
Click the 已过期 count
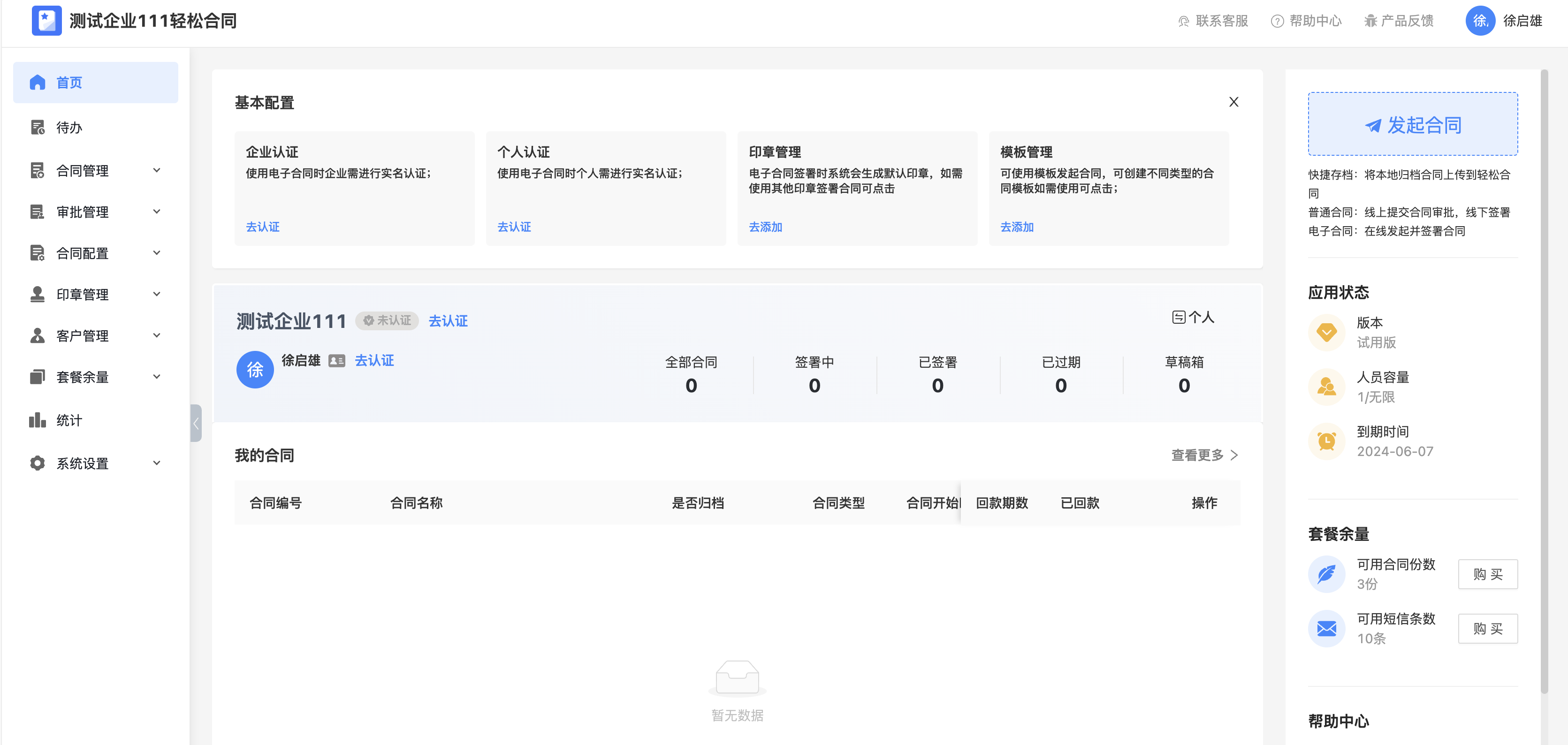(x=1060, y=385)
